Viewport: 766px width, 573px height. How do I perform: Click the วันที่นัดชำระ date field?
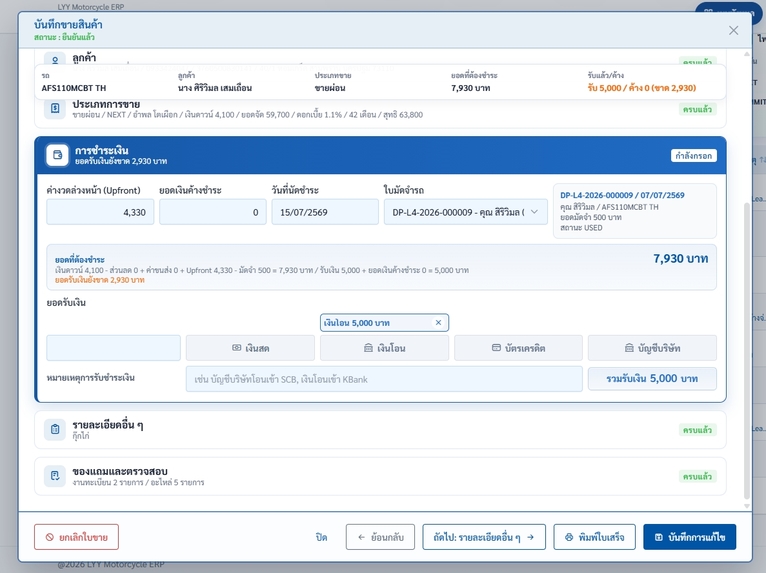pos(325,212)
